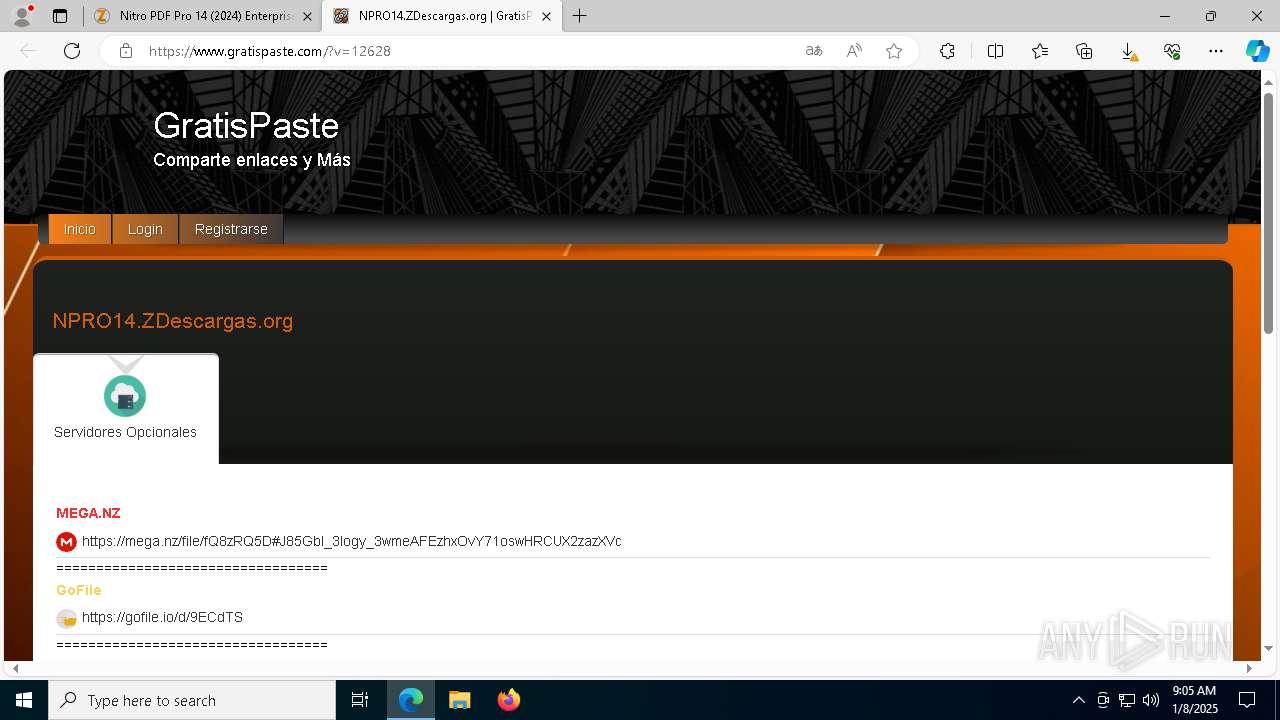
Task: Open the translate page icon
Action: 814,51
